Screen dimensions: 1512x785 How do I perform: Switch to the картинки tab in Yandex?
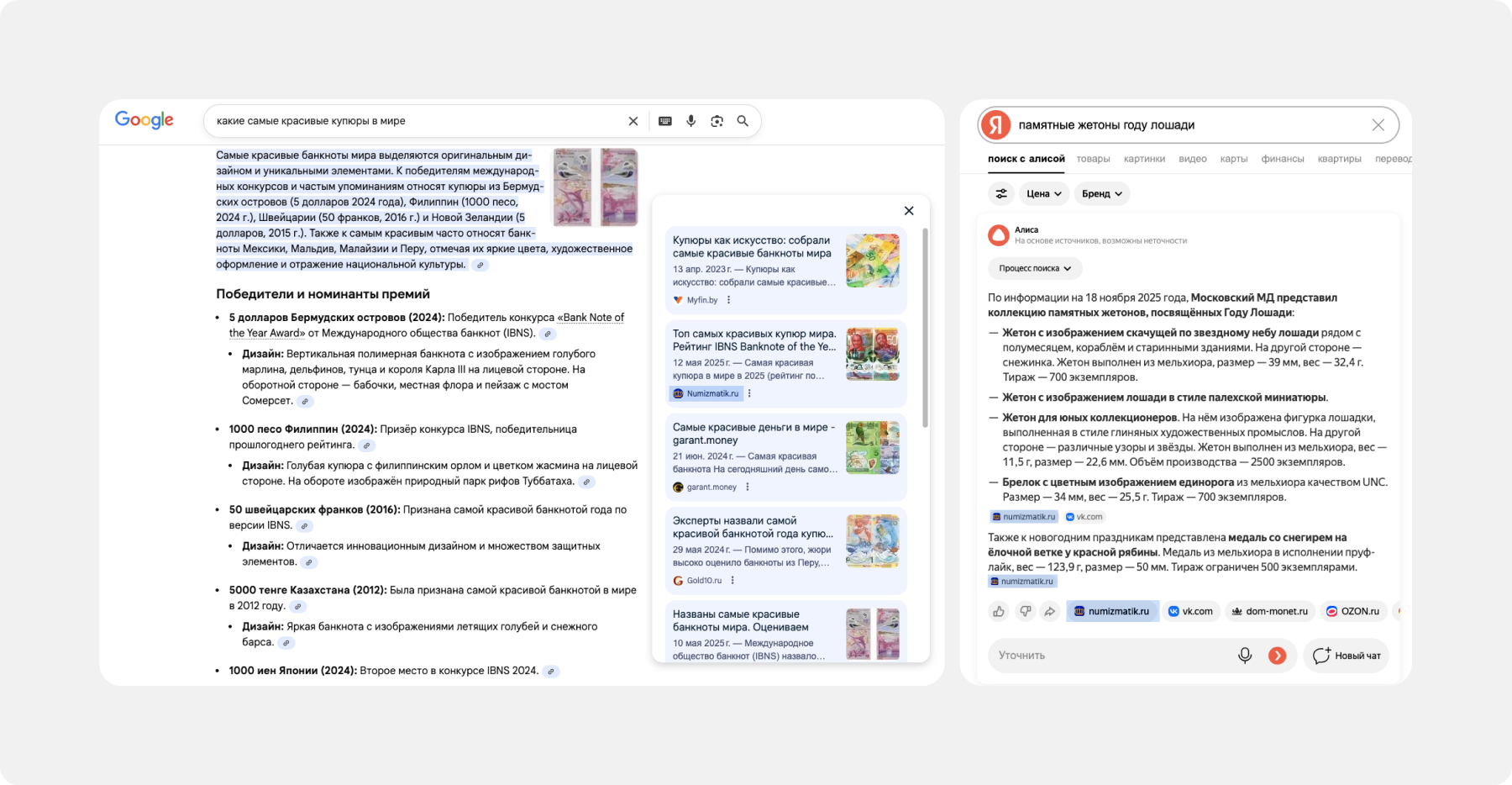(1144, 159)
